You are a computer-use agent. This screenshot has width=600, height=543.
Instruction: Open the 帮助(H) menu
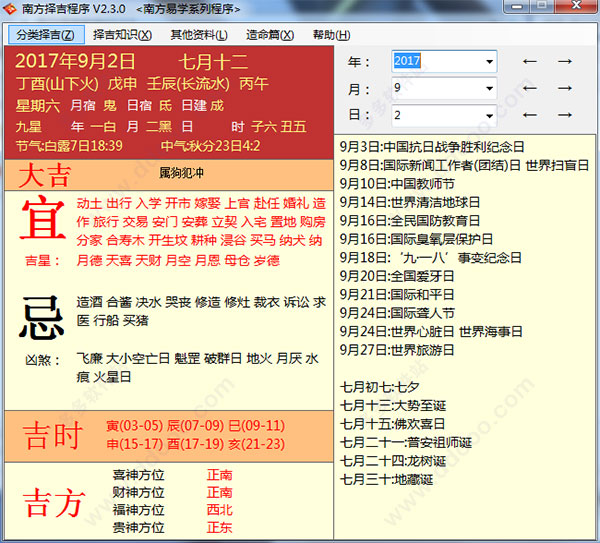(331, 35)
